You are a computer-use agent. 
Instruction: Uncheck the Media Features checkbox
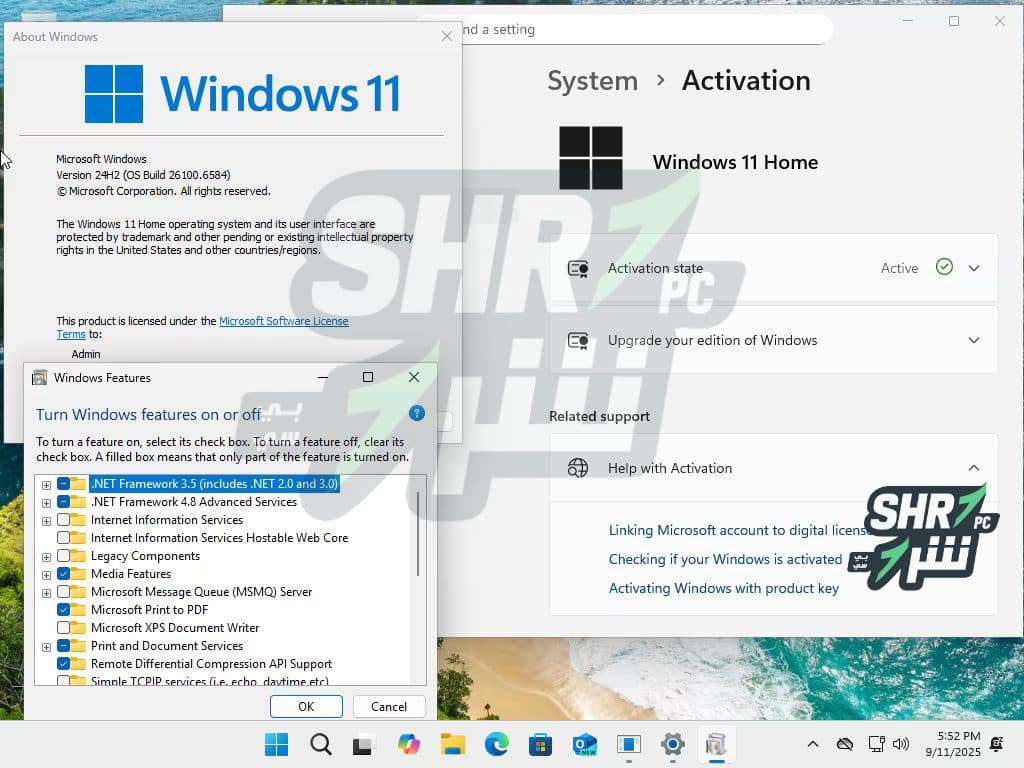click(x=64, y=574)
